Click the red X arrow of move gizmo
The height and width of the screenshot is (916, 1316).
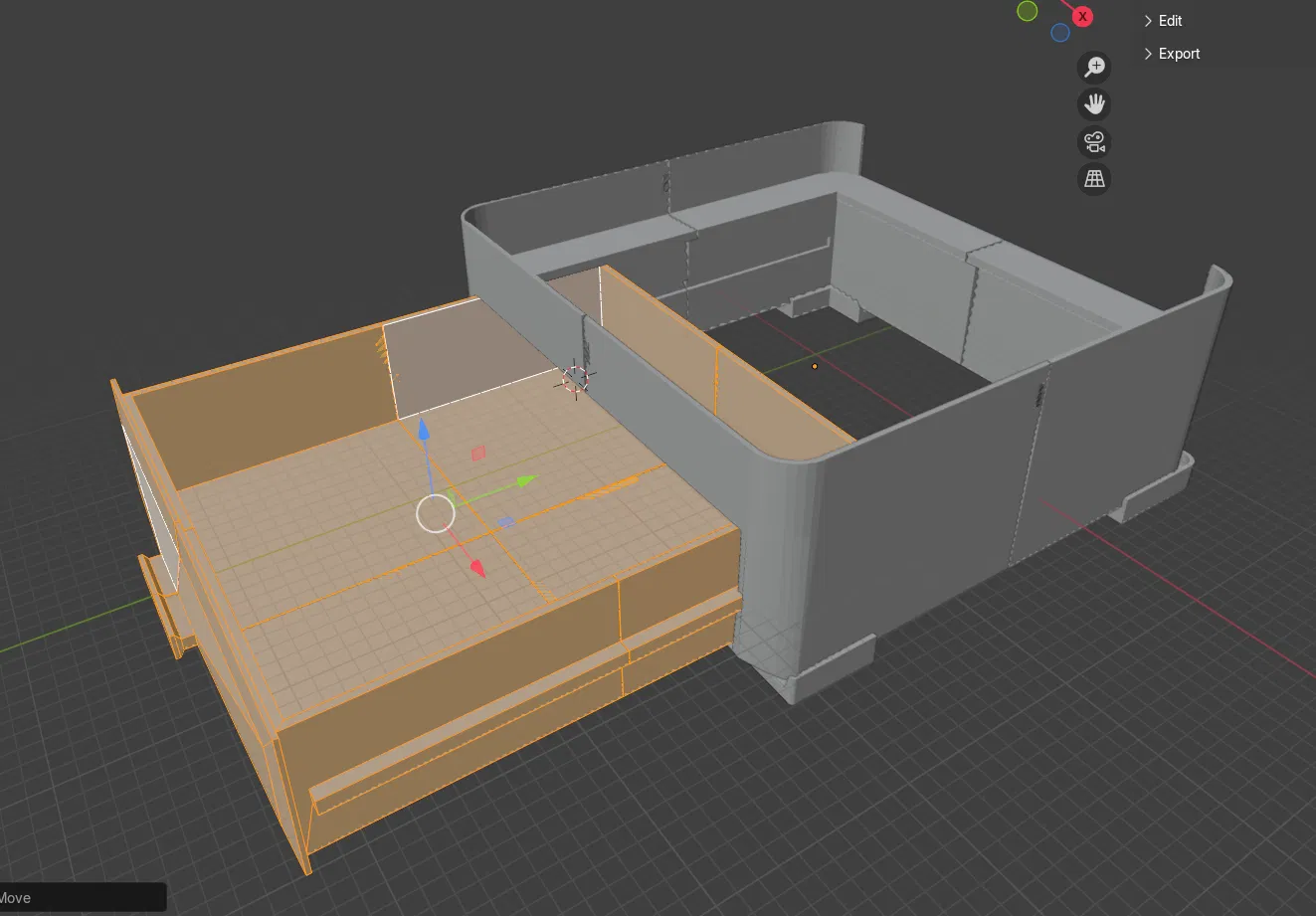coord(476,568)
